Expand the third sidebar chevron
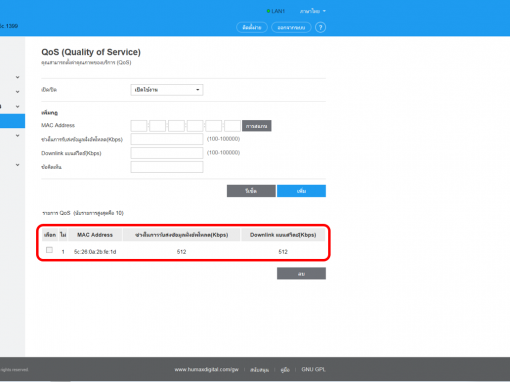 coord(18,107)
